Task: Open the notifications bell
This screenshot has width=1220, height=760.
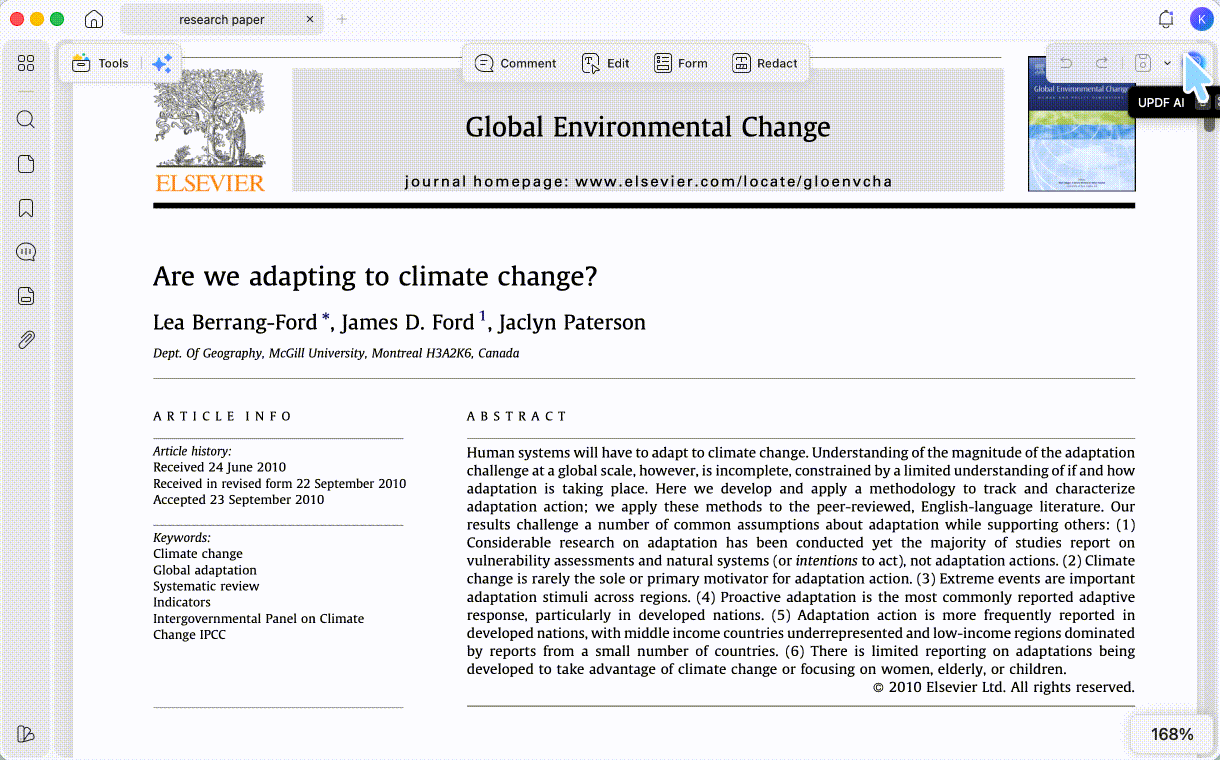Action: pyautogui.click(x=1165, y=19)
